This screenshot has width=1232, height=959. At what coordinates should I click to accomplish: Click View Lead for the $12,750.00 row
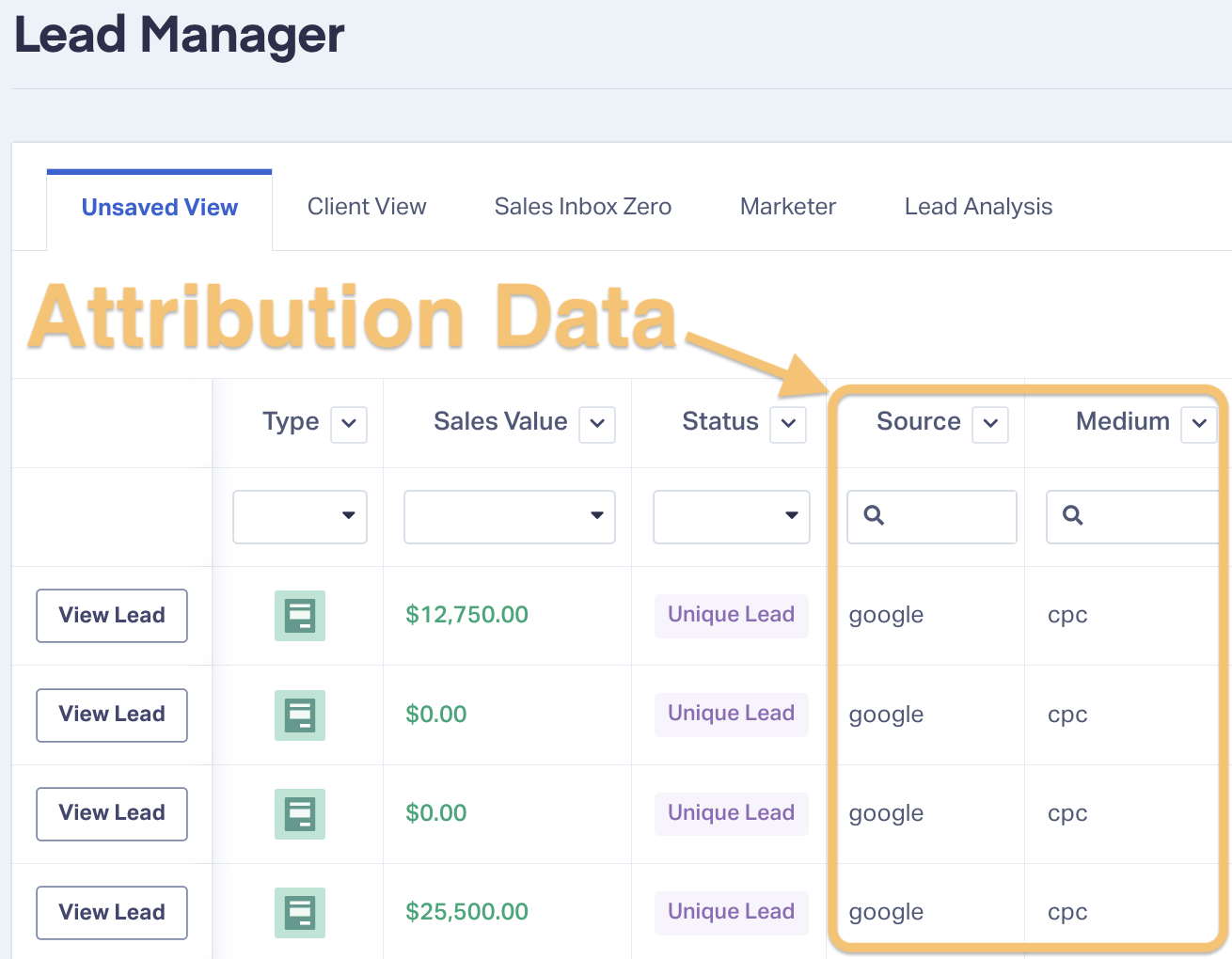[x=112, y=616]
